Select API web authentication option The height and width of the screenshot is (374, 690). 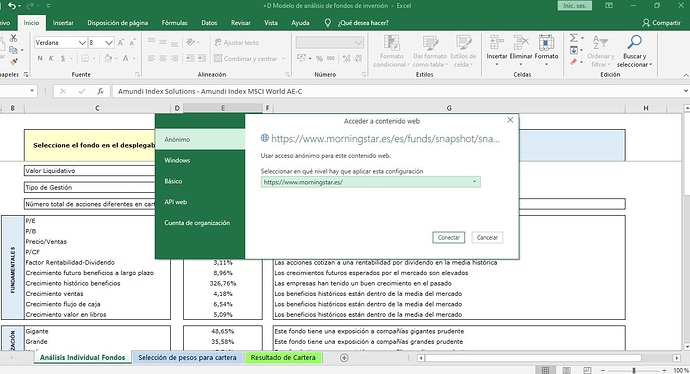(200, 202)
